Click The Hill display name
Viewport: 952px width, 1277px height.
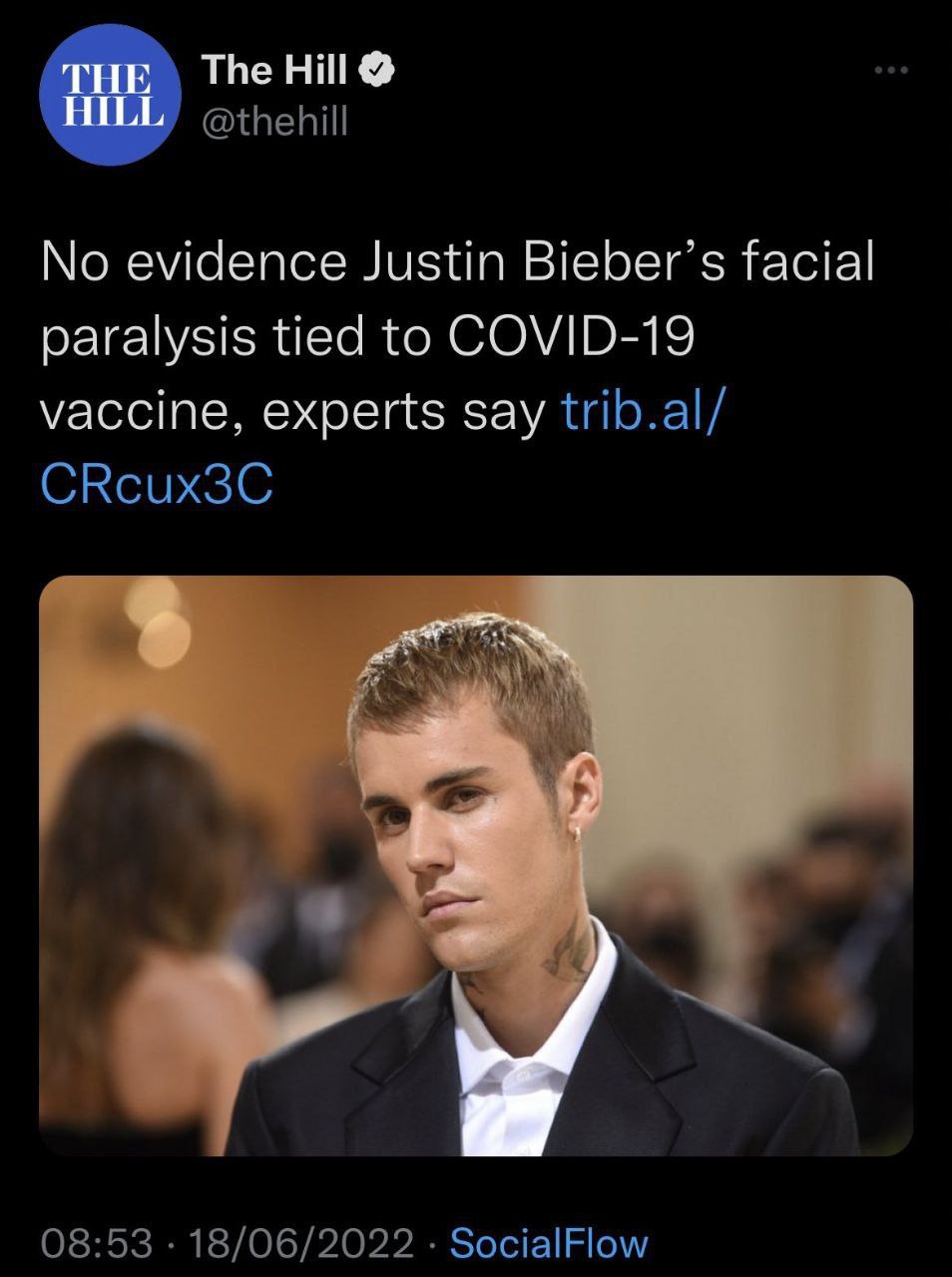click(x=273, y=70)
